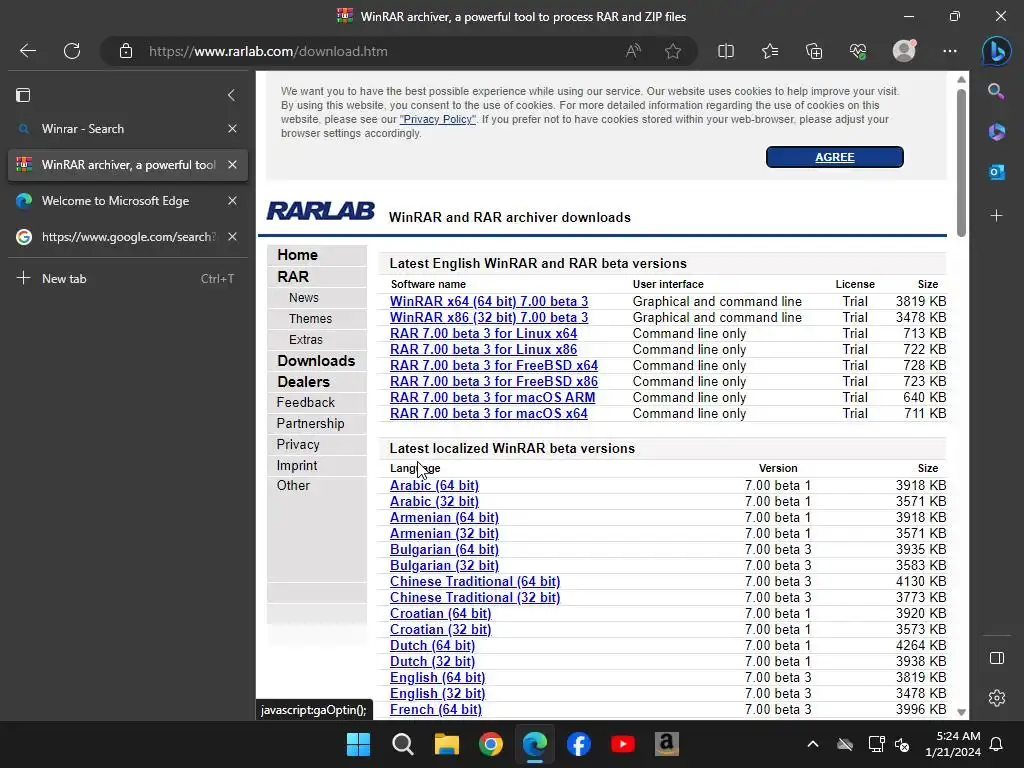Download WinRAR x86 (32 bit) 7.00 beta 3

[488, 317]
